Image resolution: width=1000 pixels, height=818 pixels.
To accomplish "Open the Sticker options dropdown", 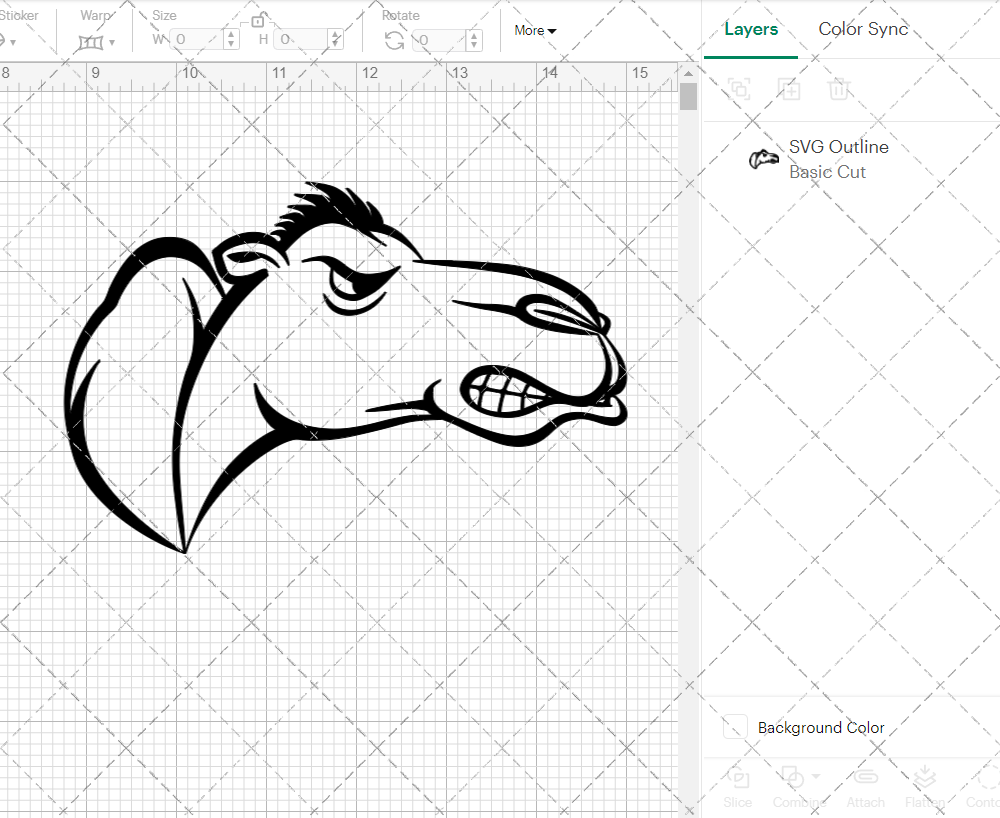I will [10, 42].
